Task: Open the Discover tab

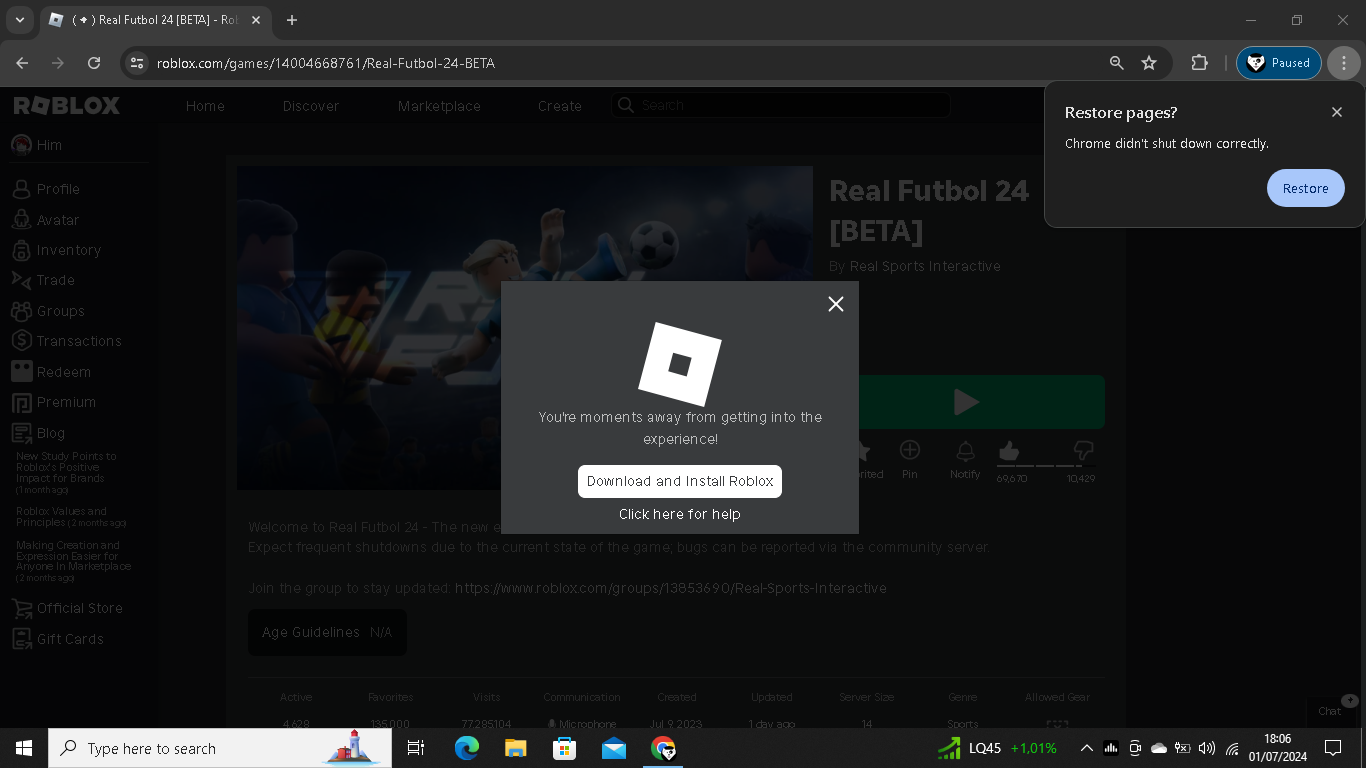Action: (311, 106)
